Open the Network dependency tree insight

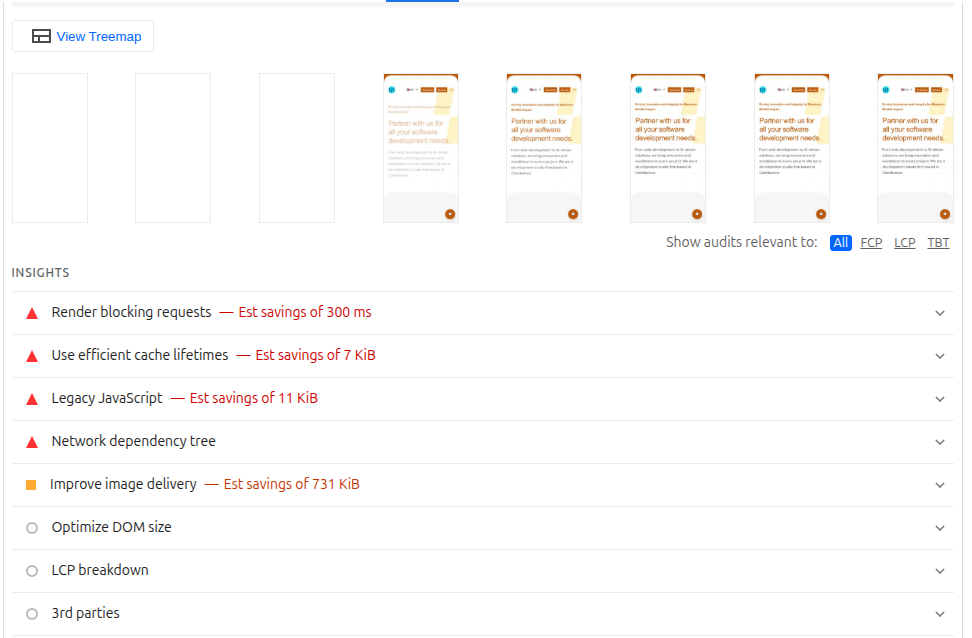click(x=133, y=441)
